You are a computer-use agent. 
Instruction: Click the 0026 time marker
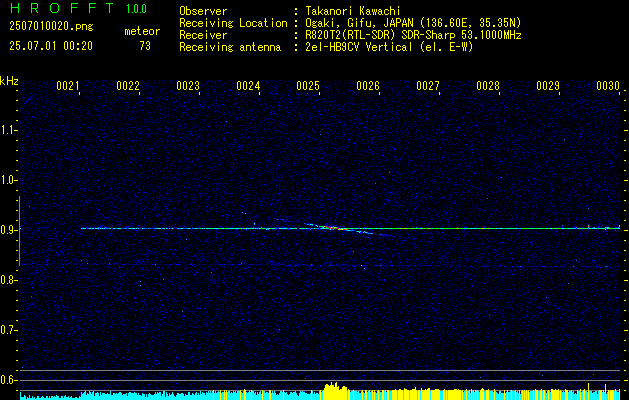click(x=368, y=86)
